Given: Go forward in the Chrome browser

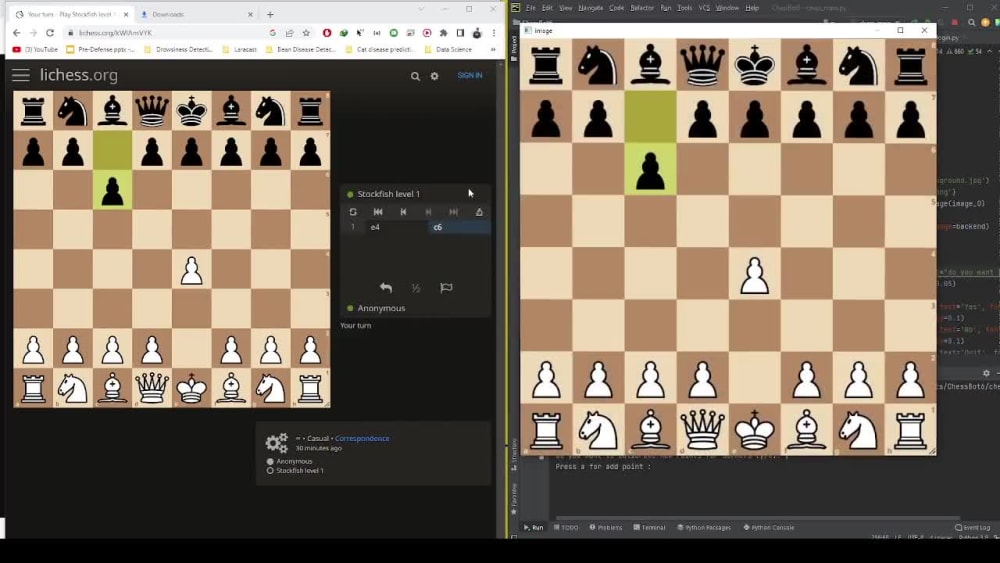Looking at the screenshot, I should pos(33,33).
